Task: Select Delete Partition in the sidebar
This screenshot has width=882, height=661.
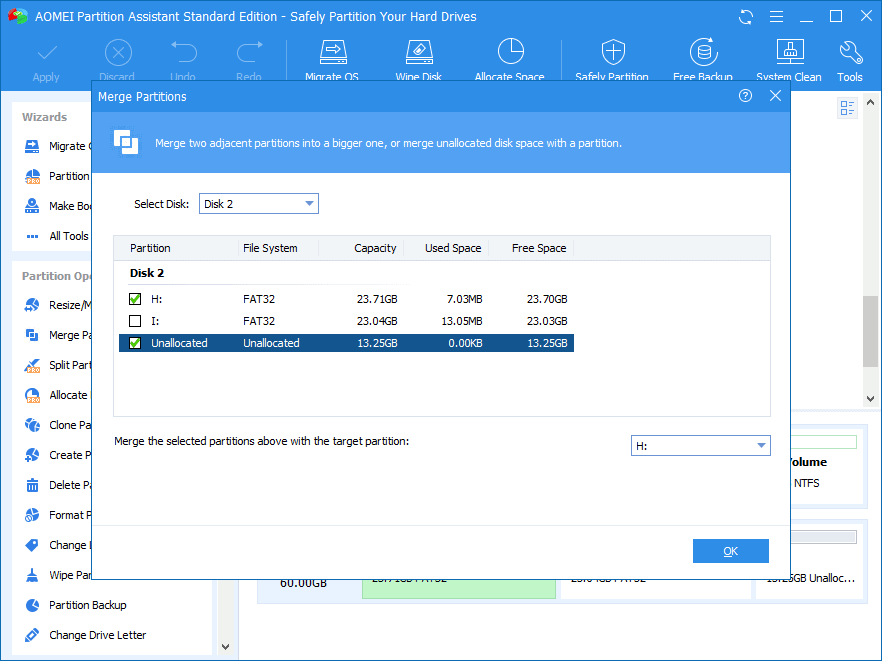Action: (x=56, y=485)
